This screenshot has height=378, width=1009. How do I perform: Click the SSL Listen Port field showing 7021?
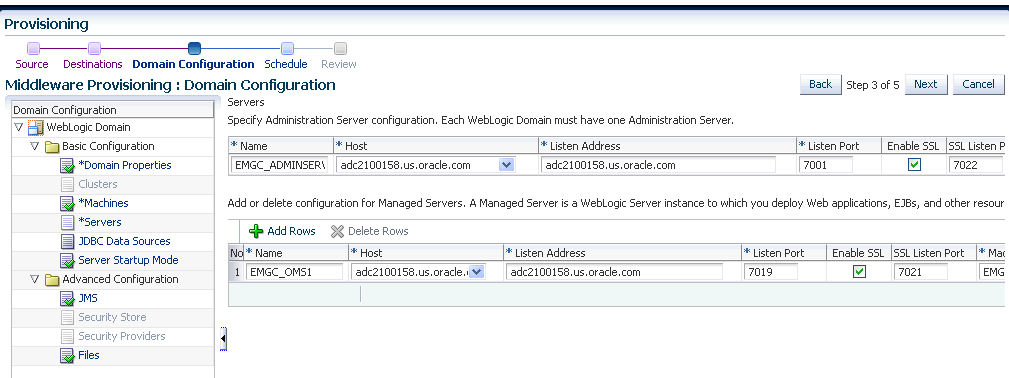920,272
